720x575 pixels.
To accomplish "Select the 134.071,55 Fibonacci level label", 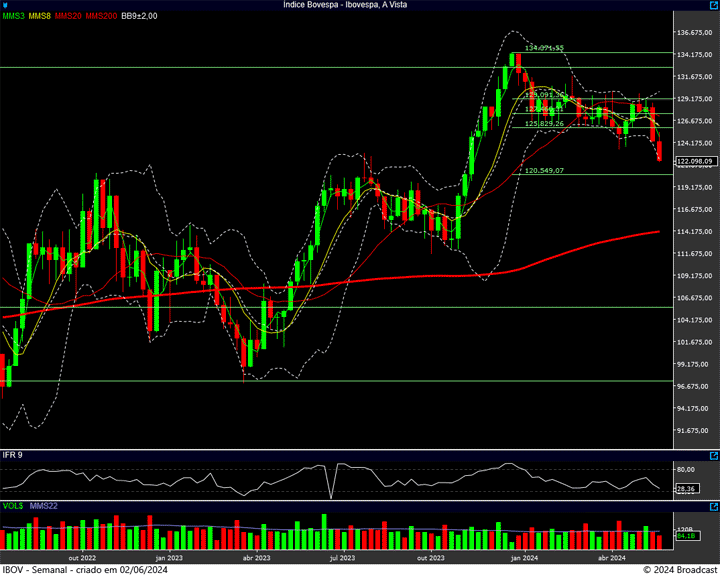I will coord(545,47).
